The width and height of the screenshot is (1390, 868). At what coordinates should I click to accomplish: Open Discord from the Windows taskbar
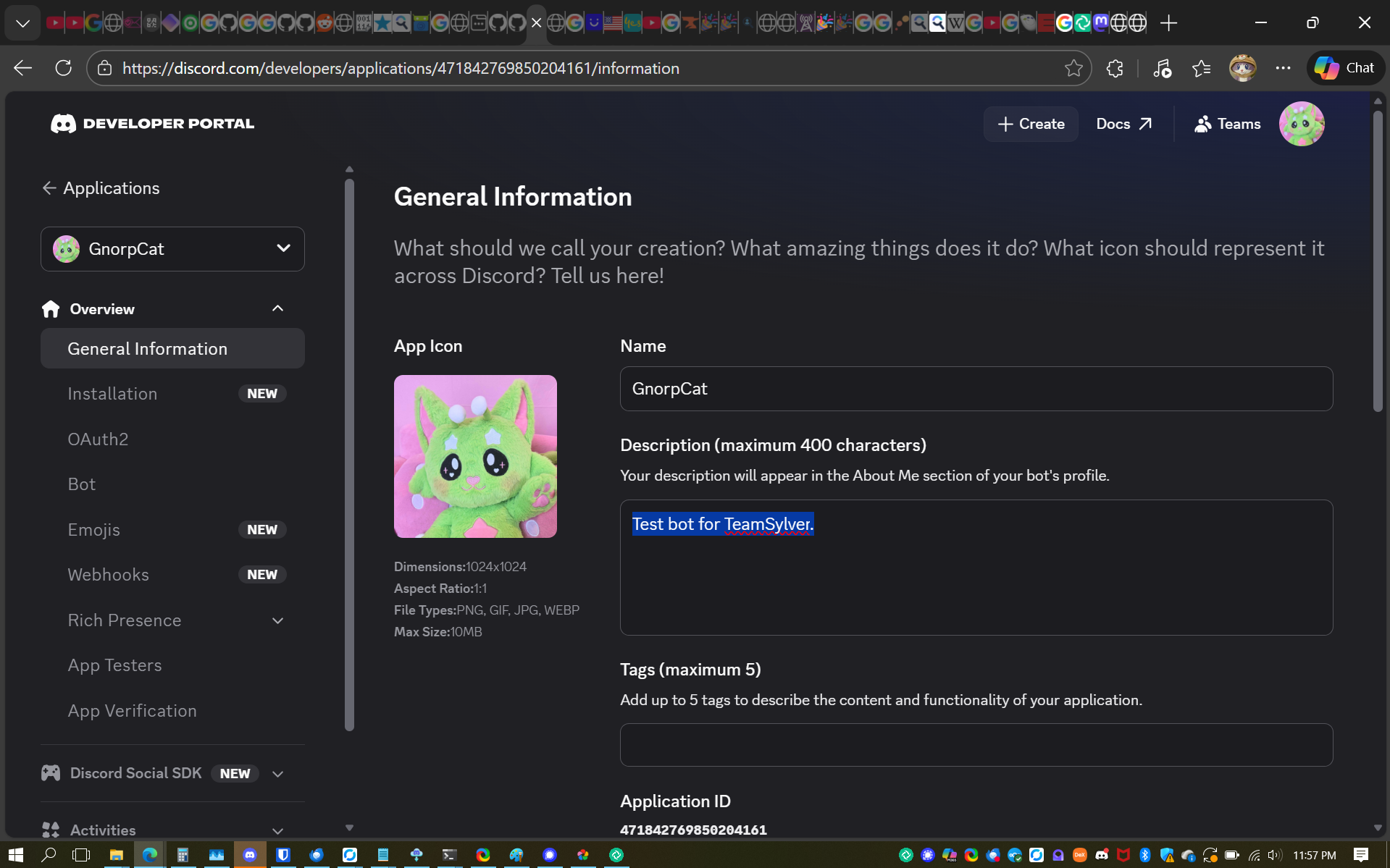click(x=250, y=855)
